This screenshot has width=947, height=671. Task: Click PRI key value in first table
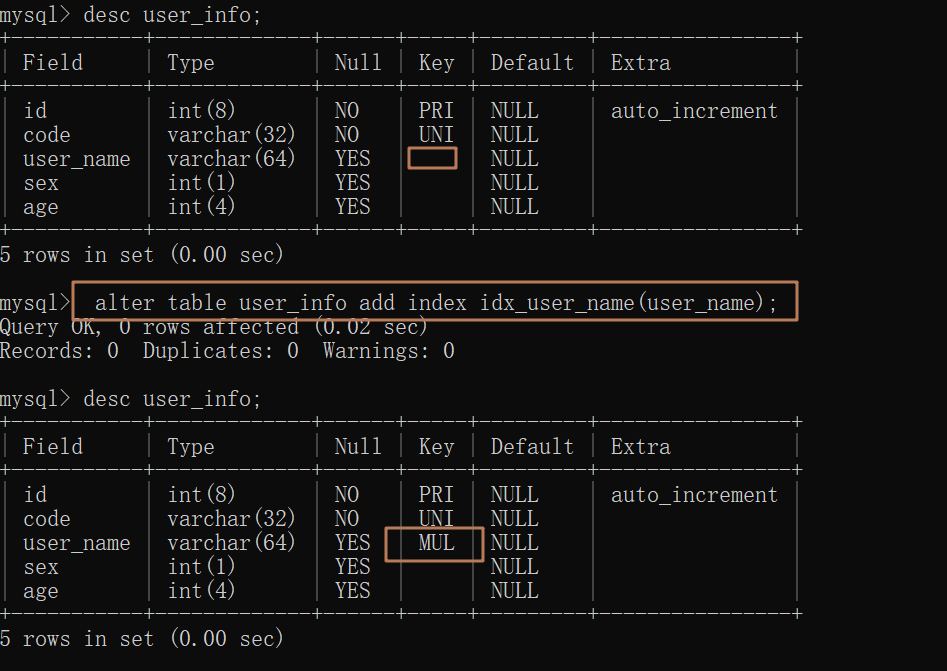click(x=436, y=111)
